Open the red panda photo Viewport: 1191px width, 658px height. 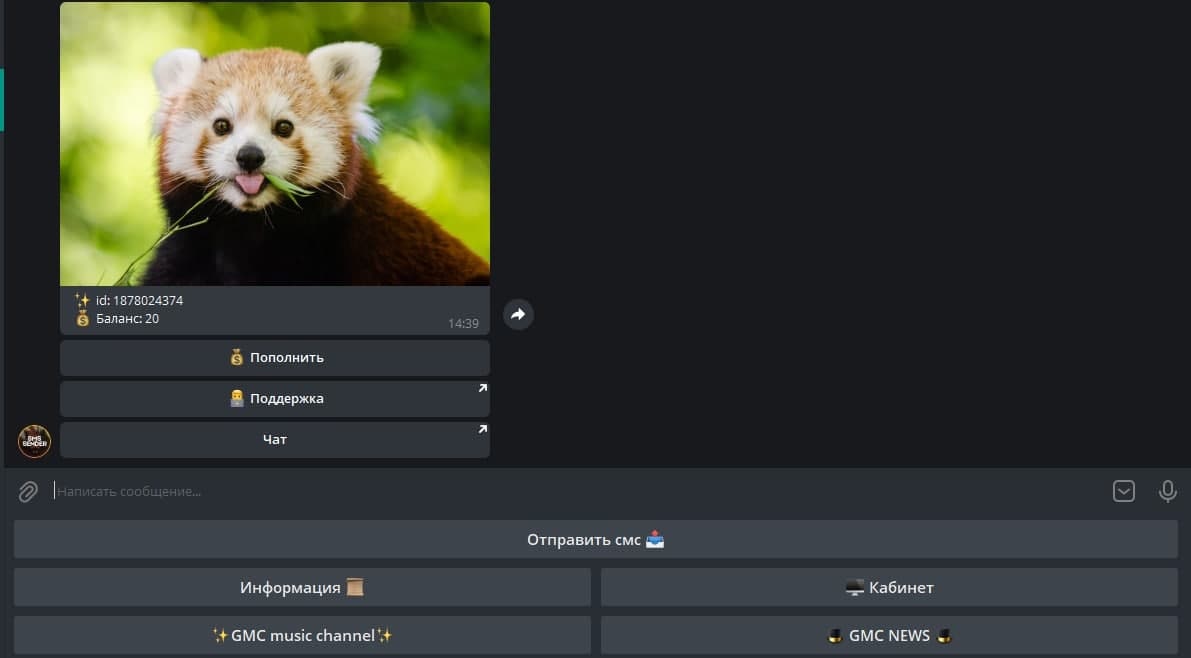(275, 144)
